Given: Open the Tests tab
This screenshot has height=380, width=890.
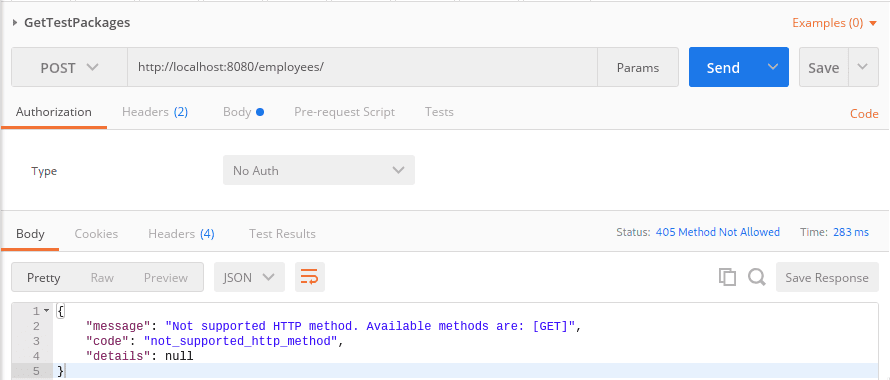Looking at the screenshot, I should tap(439, 112).
